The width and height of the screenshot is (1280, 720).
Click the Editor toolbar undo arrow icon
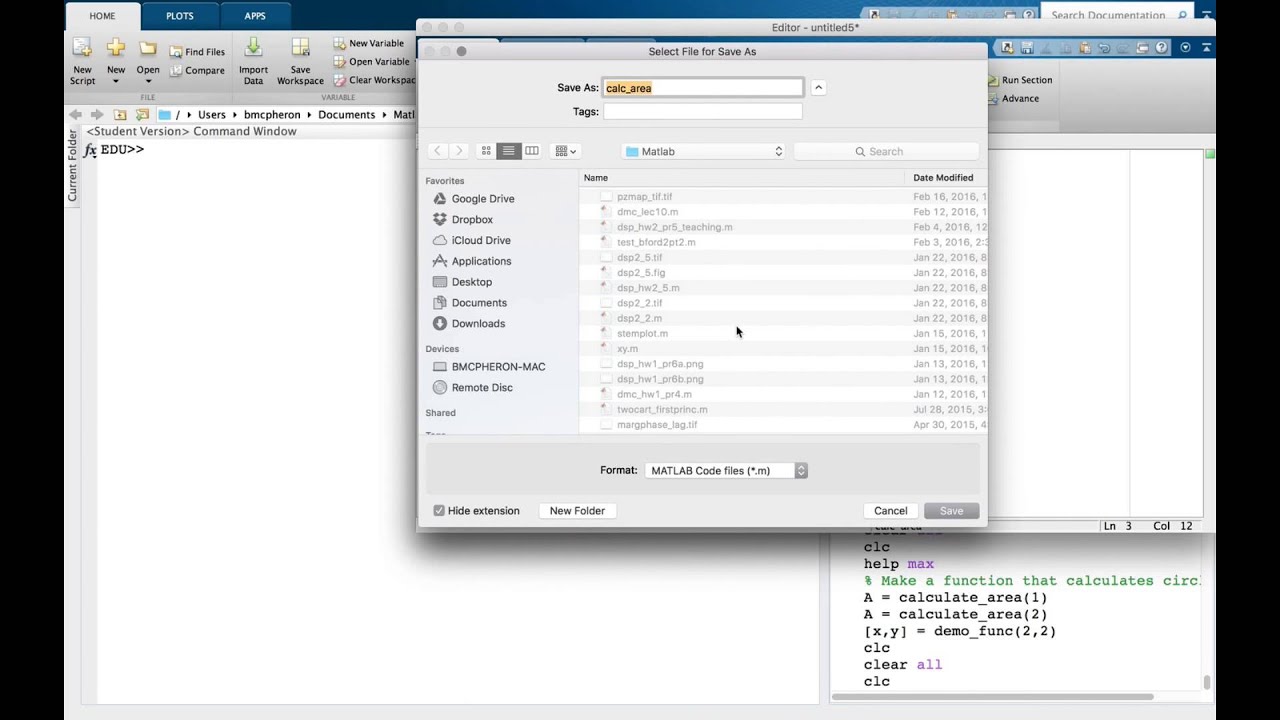[1105, 48]
